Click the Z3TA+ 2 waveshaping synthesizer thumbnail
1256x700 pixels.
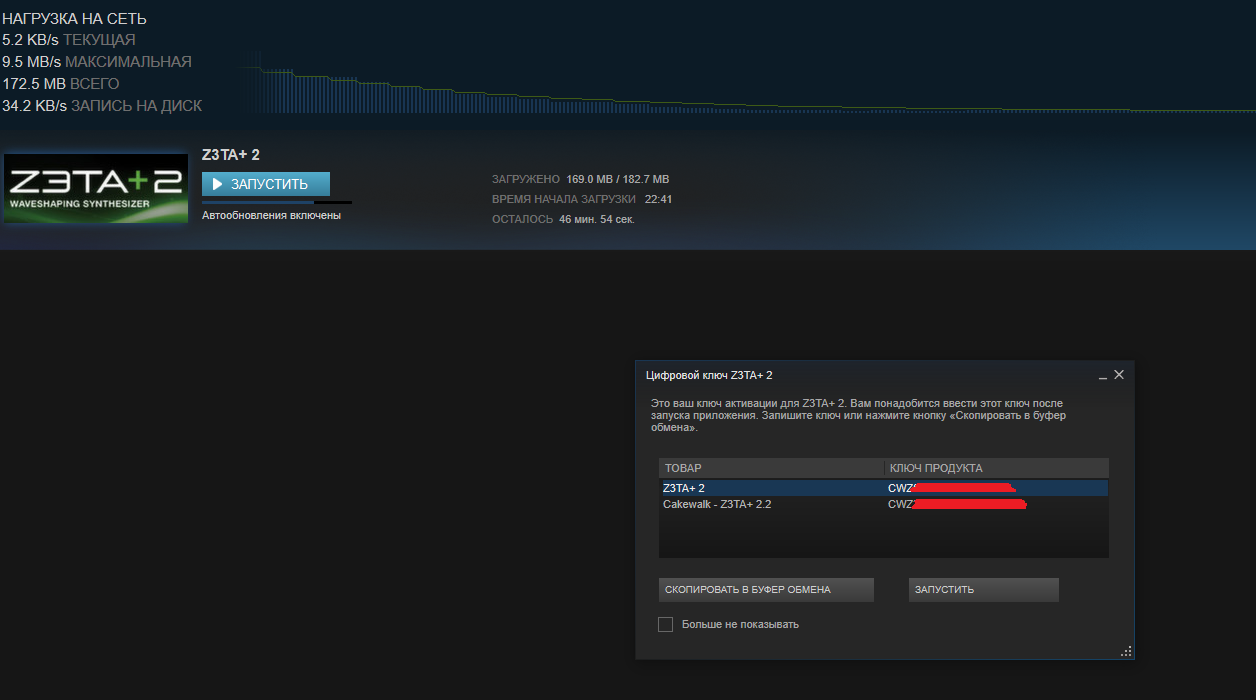[x=95, y=188]
